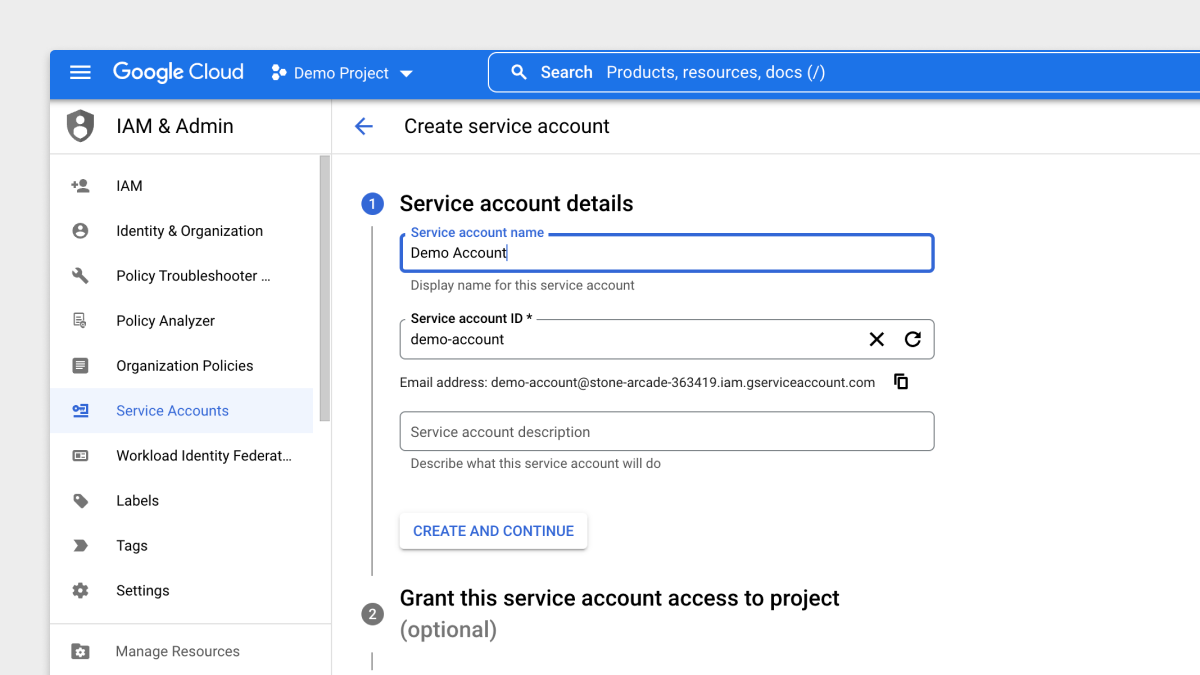Click the Google Cloud logo
The image size is (1200, 675).
[x=178, y=72]
